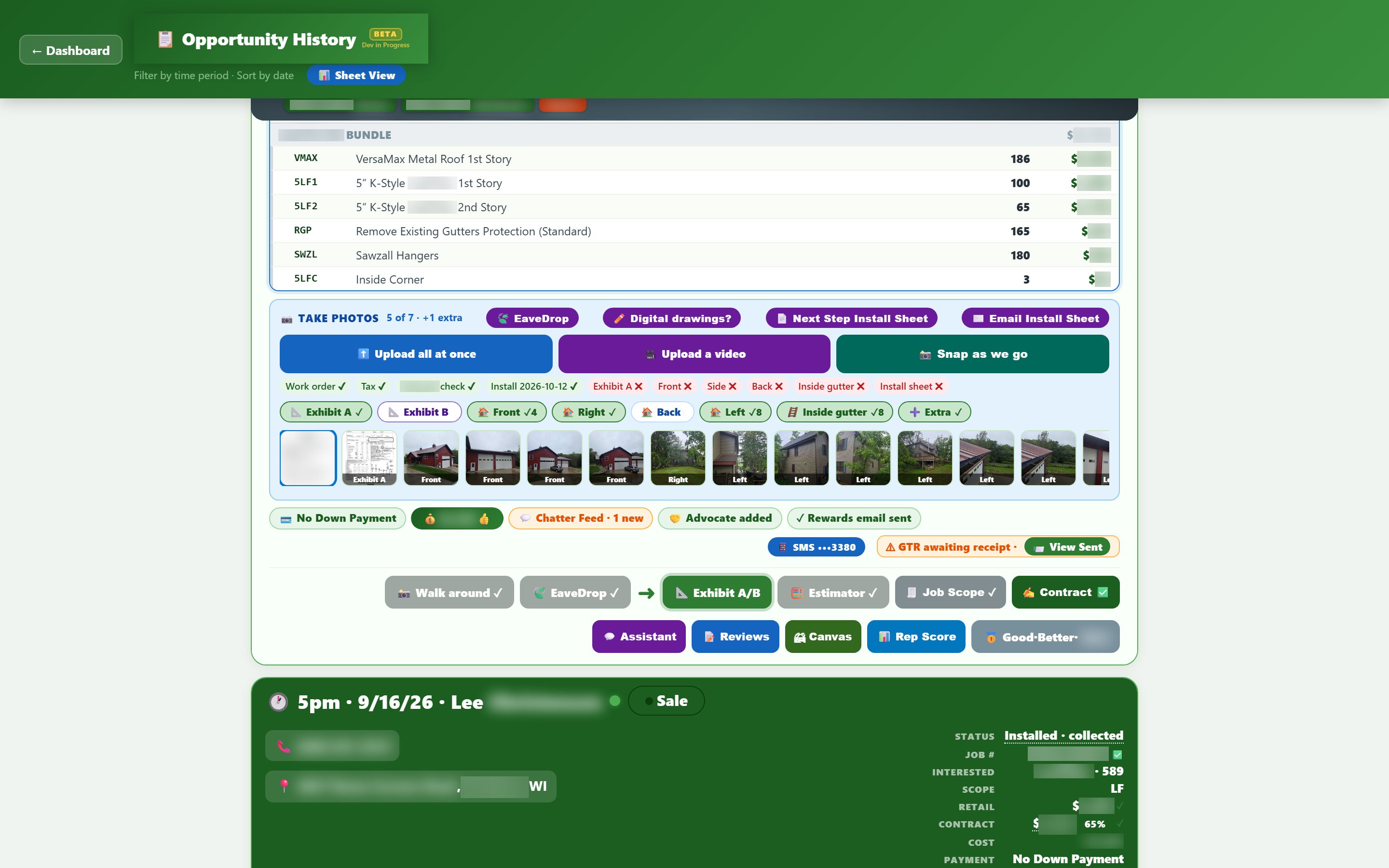Select the Inside gutter photo category

pos(834,412)
